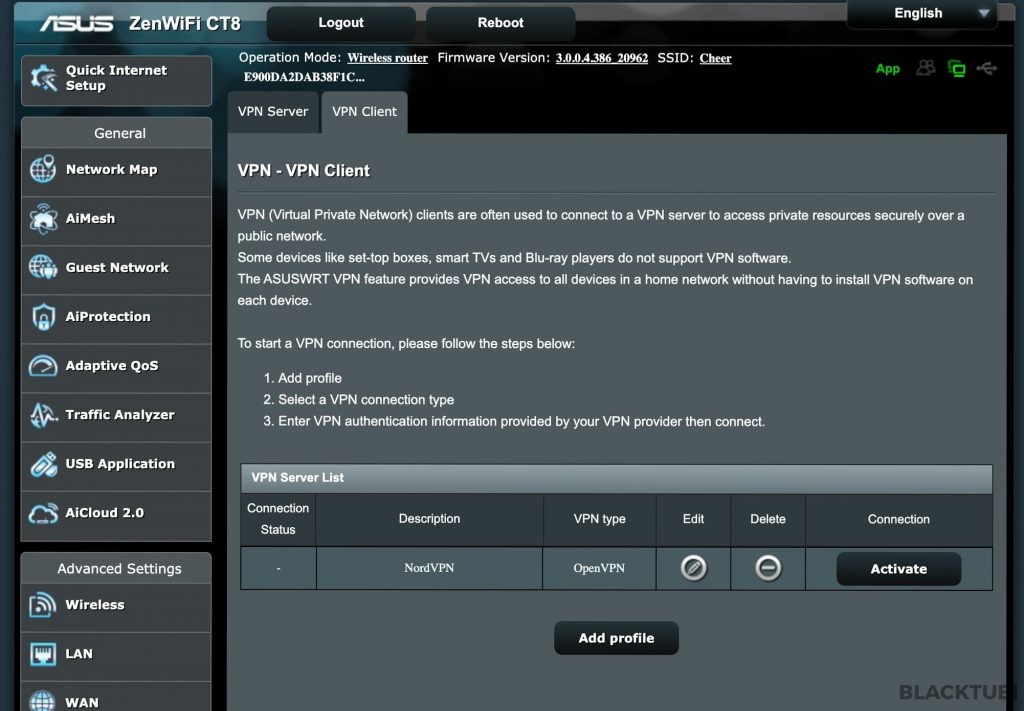
Task: Click the Connection Status column header
Action: (x=278, y=519)
